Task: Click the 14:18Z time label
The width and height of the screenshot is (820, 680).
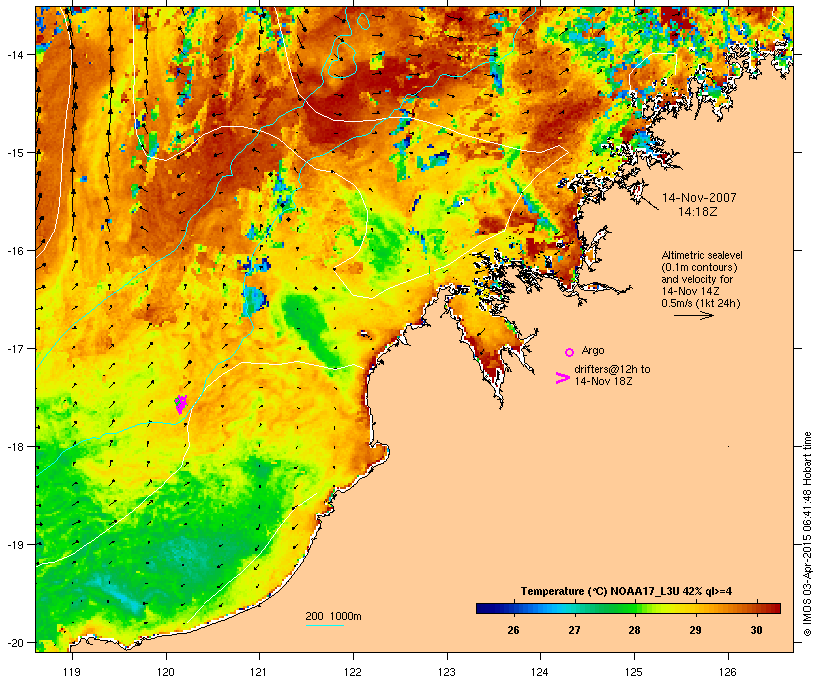Action: click(x=697, y=212)
